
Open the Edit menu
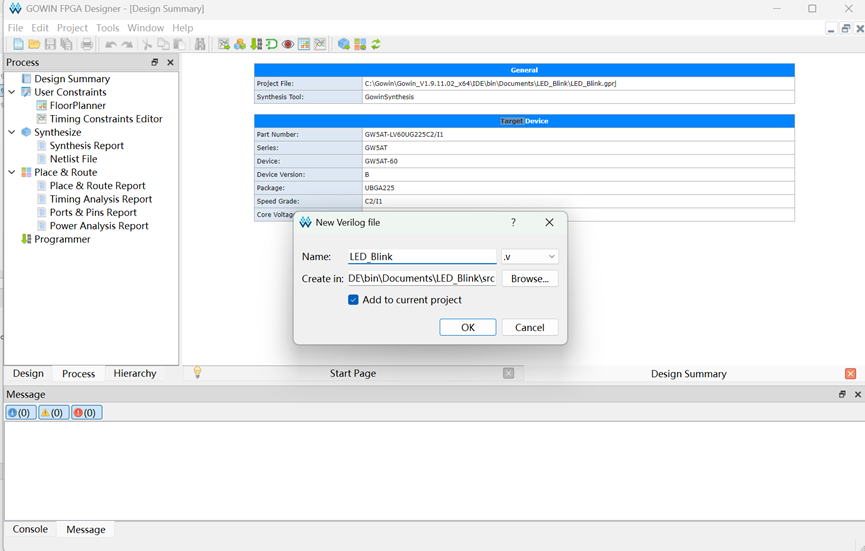point(40,28)
